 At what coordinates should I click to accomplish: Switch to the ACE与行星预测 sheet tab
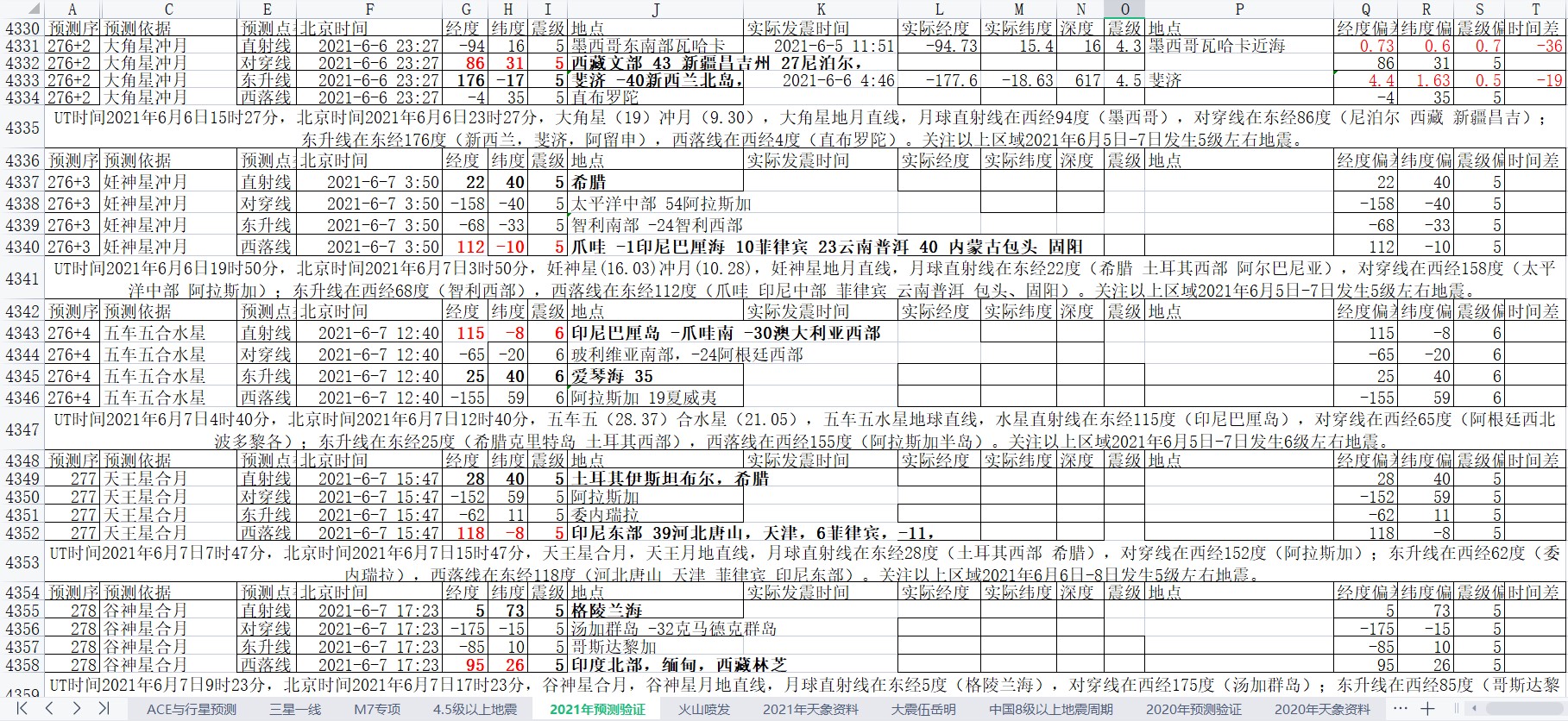tap(191, 709)
